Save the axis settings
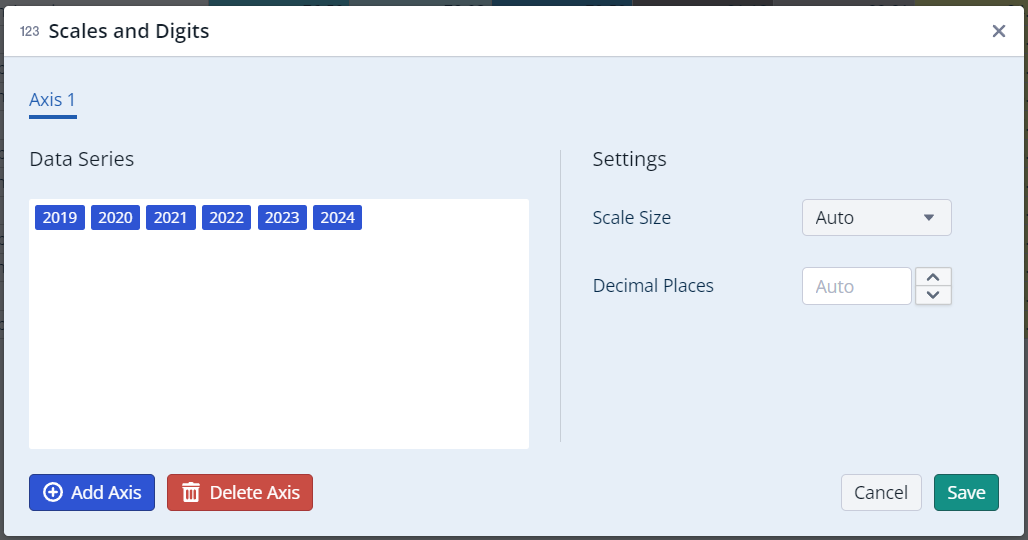 pyautogui.click(x=966, y=493)
